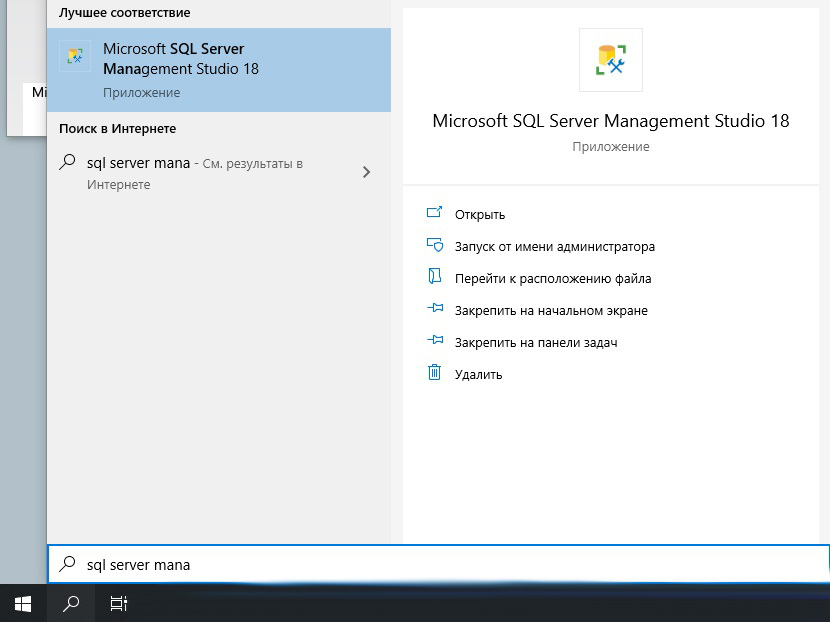Viewport: 830px width, 622px height.
Task: Open the Microsoft SQL Server Management Studio 18 result
Action: (219, 70)
